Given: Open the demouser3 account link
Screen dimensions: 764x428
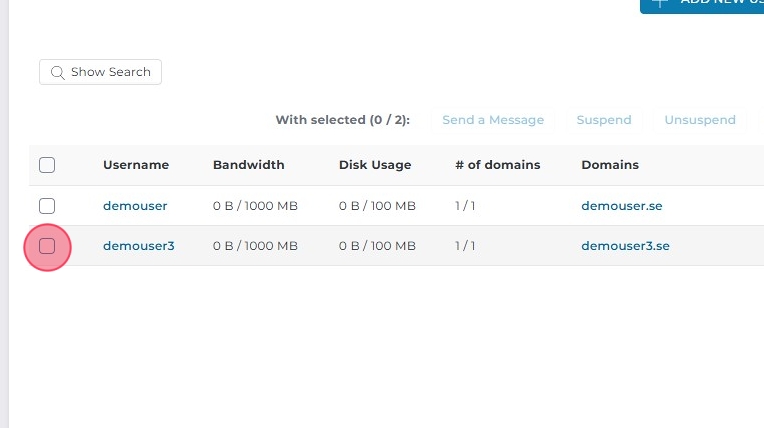Looking at the screenshot, I should (139, 246).
